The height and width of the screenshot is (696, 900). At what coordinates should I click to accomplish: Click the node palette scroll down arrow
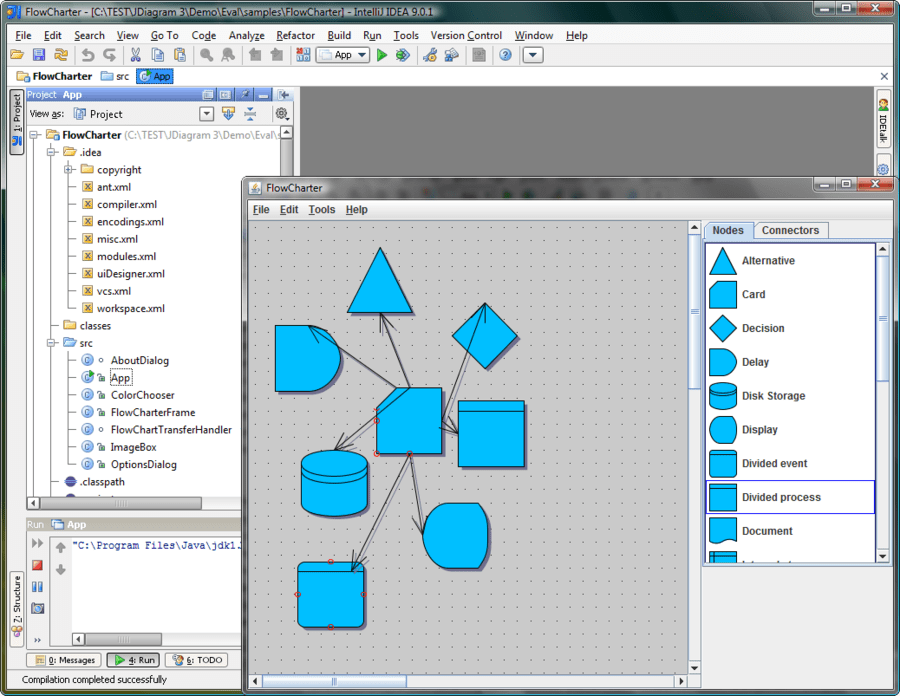point(882,556)
